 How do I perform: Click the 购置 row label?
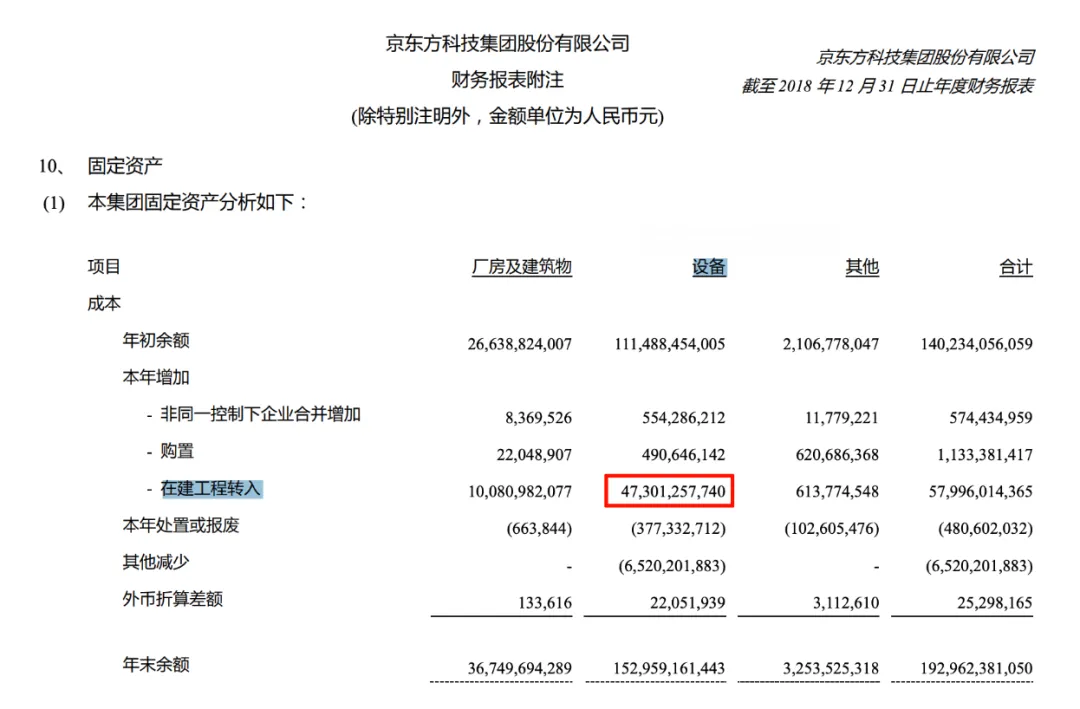pyautogui.click(x=177, y=451)
